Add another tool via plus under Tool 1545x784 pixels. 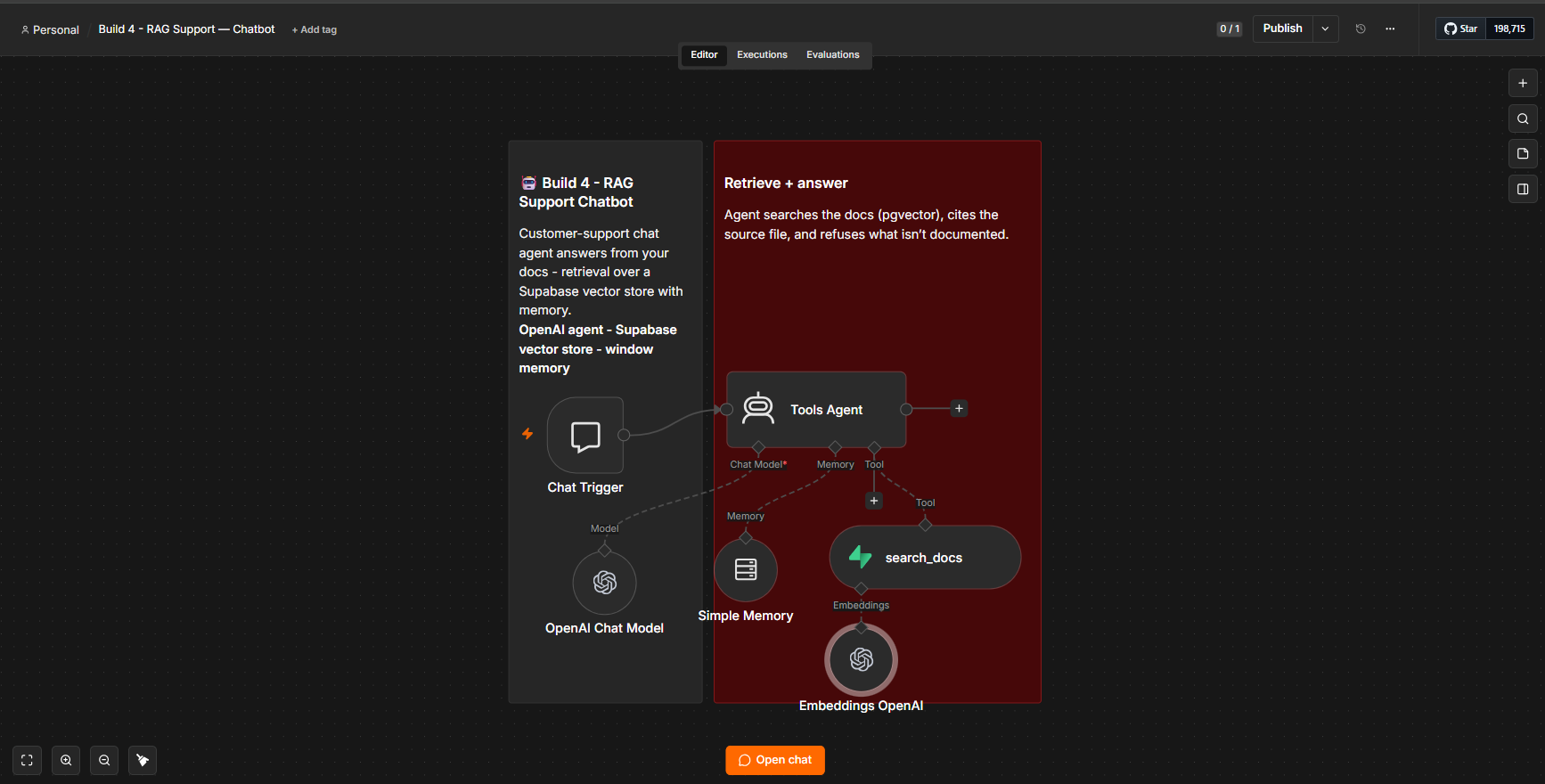coord(874,501)
